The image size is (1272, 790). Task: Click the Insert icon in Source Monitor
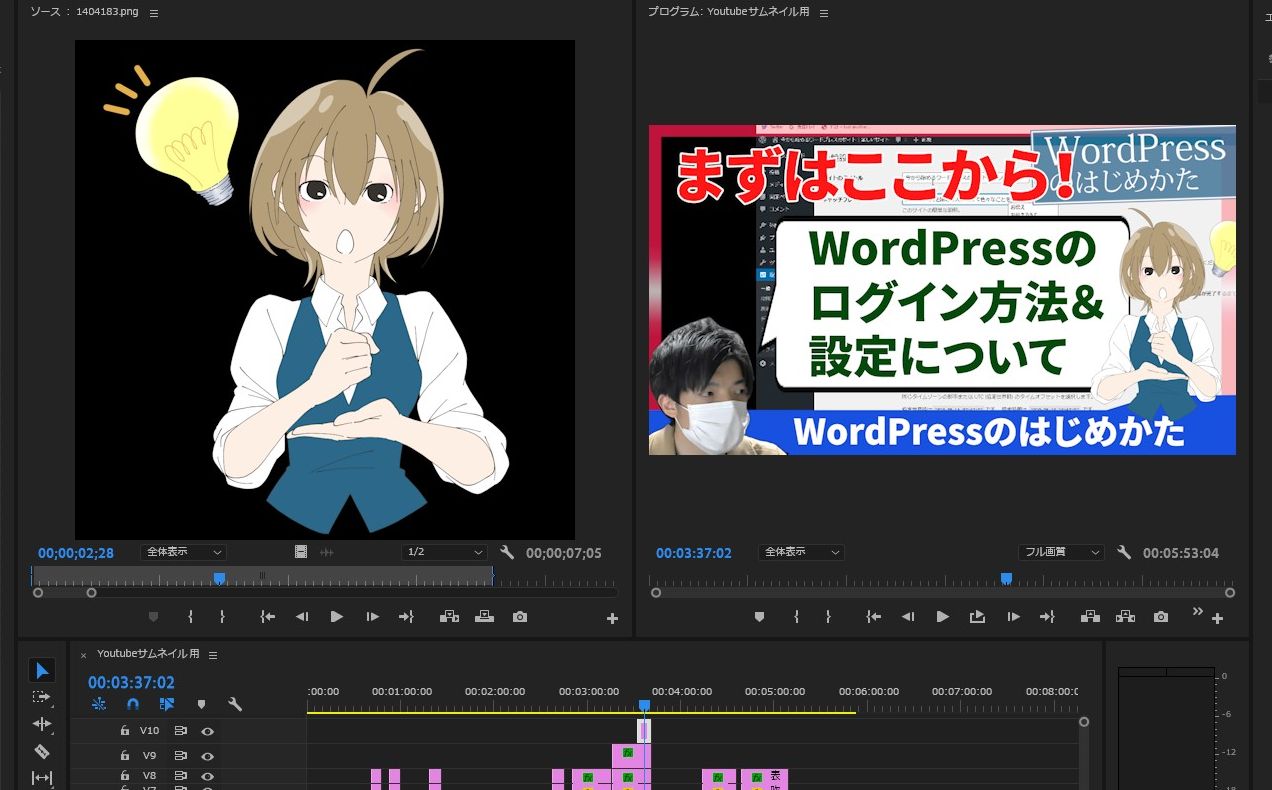449,617
